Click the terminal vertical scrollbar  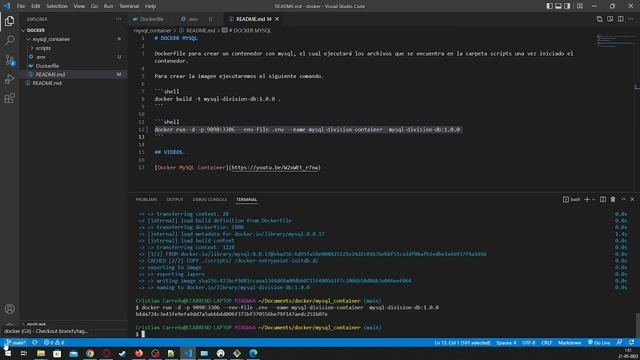tap(637, 324)
